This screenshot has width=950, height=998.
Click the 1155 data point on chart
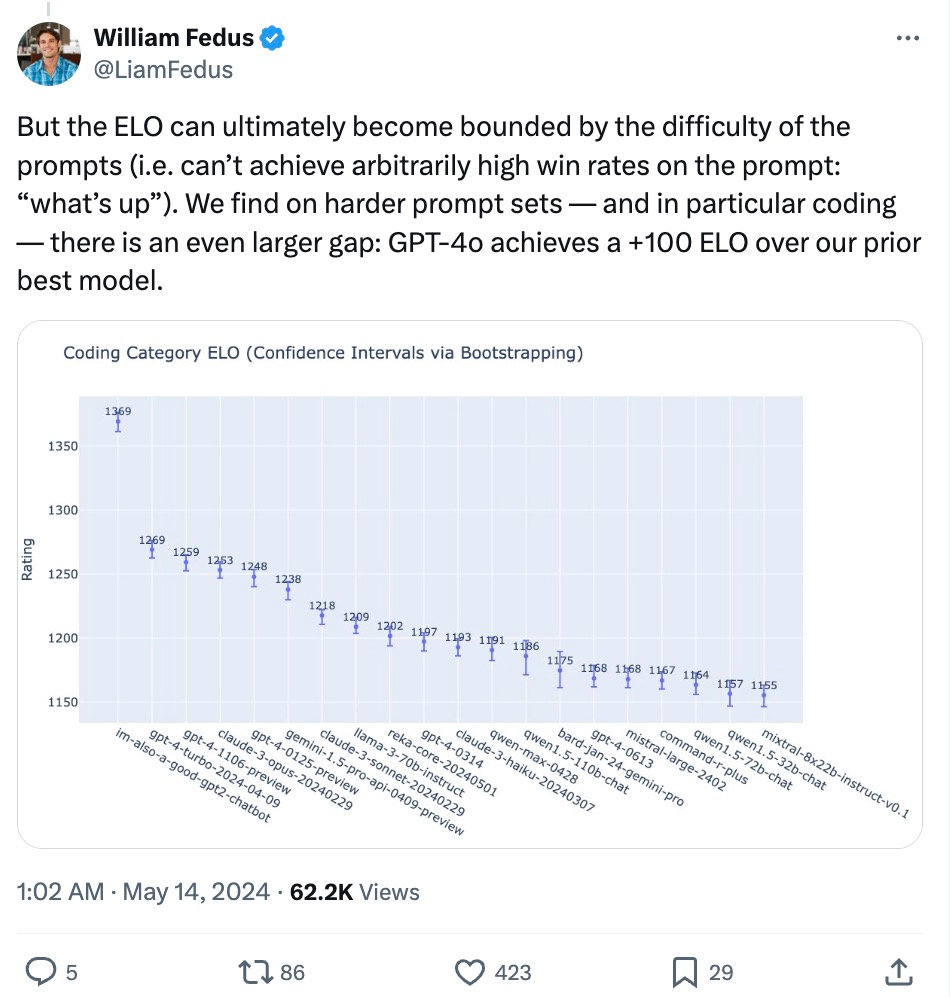pyautogui.click(x=764, y=697)
